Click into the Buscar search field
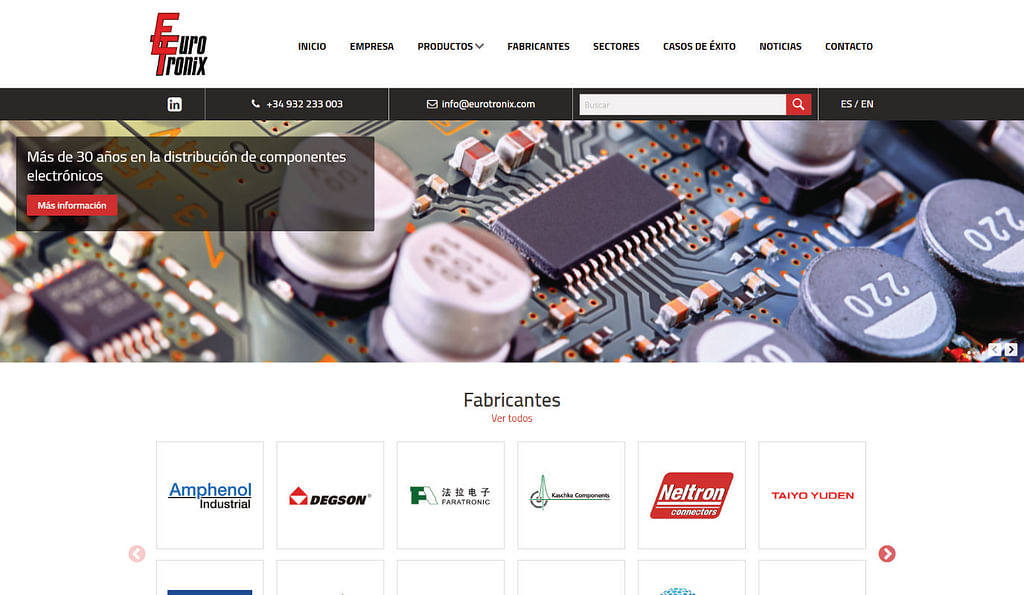Viewport: 1024px width, 595px height. (x=682, y=104)
